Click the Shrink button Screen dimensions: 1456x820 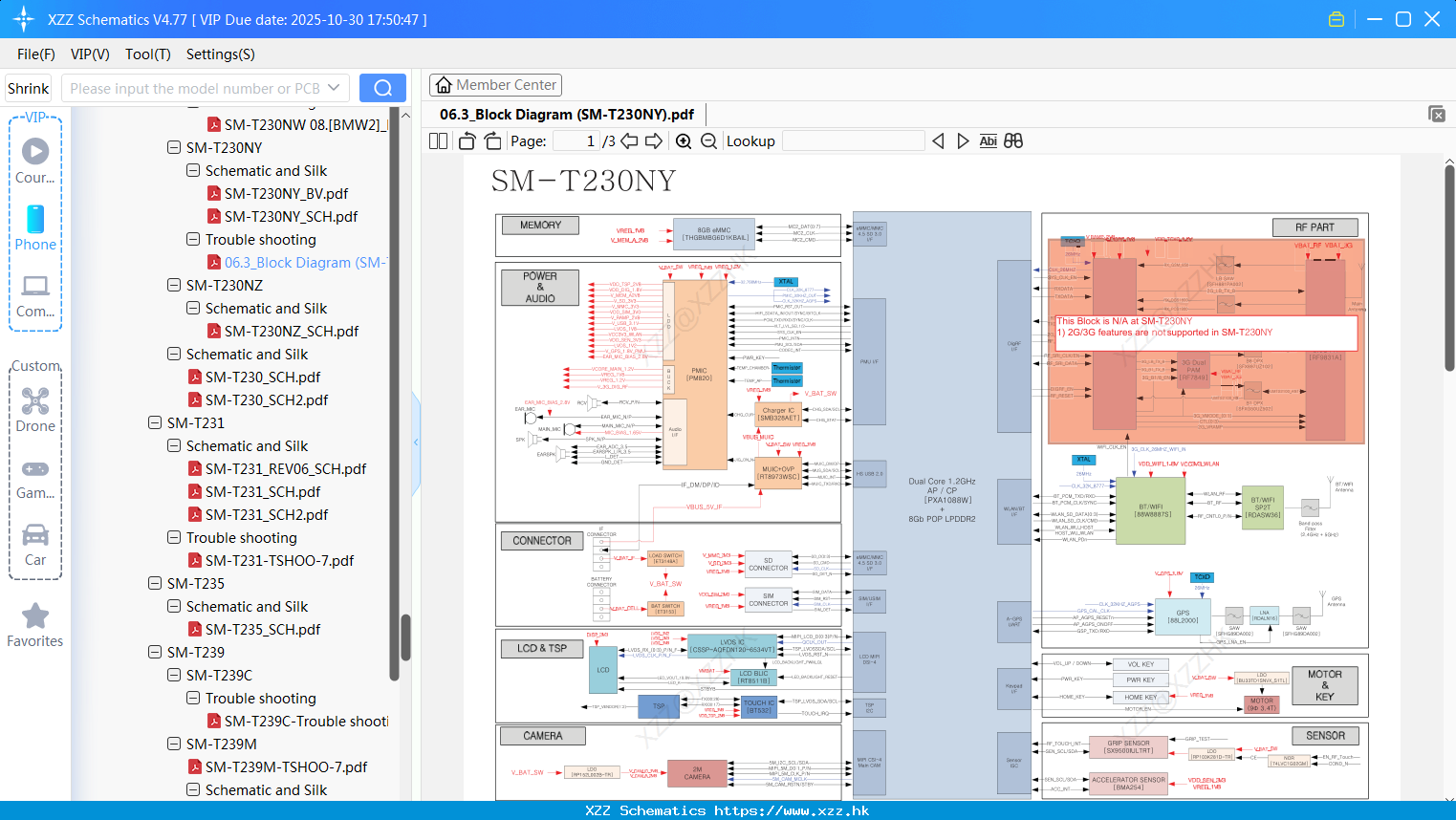pyautogui.click(x=29, y=88)
